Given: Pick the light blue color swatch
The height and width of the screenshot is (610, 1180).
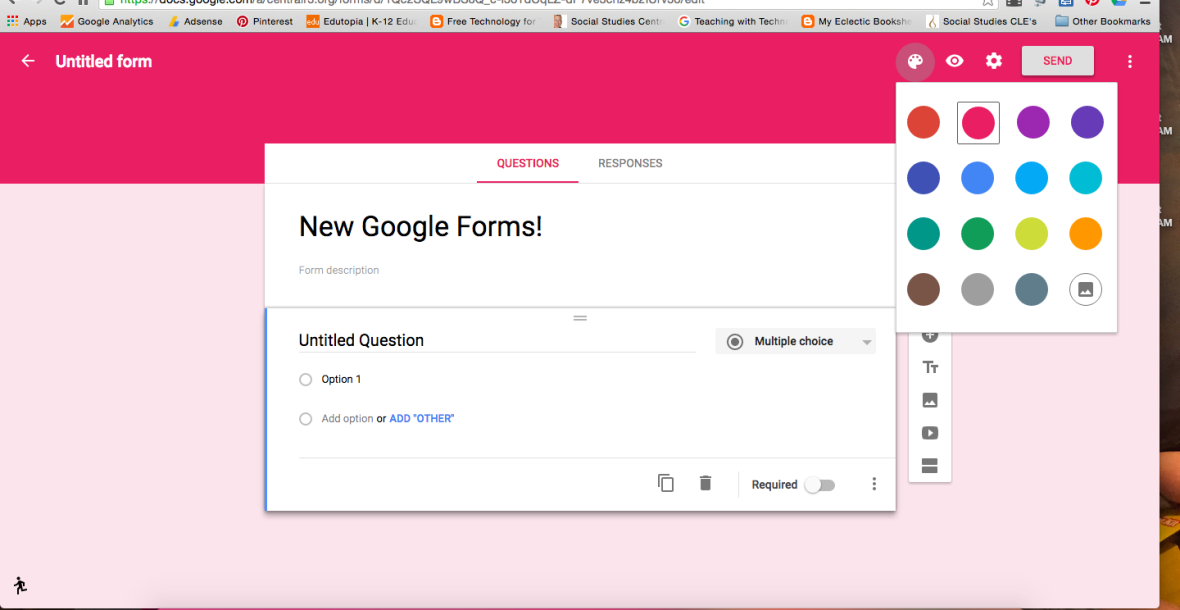Looking at the screenshot, I should [1032, 178].
